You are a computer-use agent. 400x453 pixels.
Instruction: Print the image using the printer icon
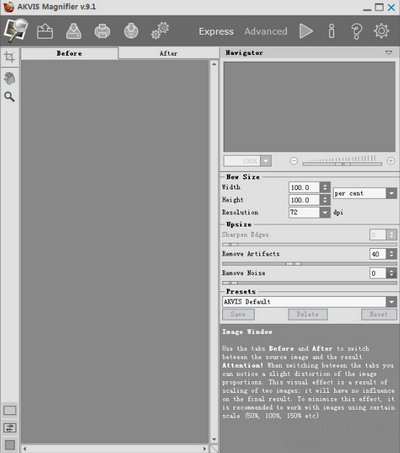tap(102, 32)
